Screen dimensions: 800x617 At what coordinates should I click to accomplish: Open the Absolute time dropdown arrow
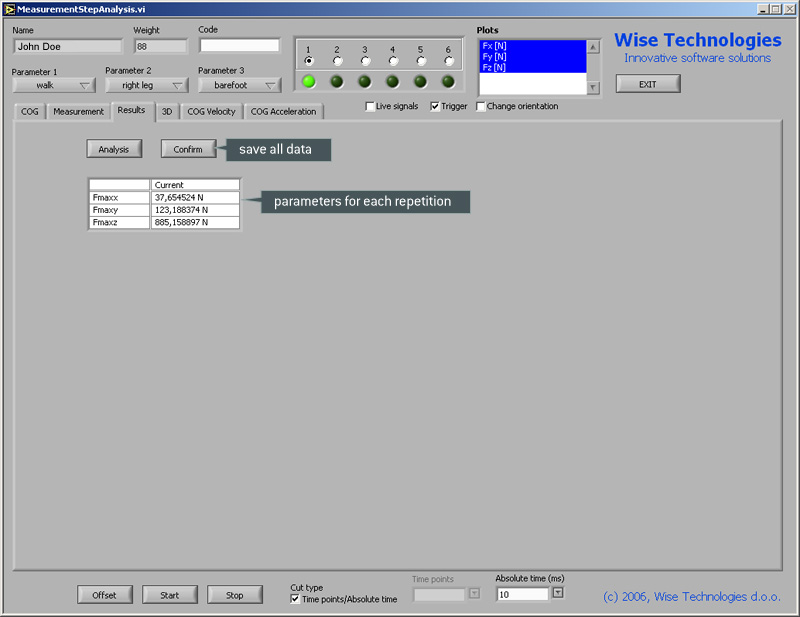(x=558, y=593)
